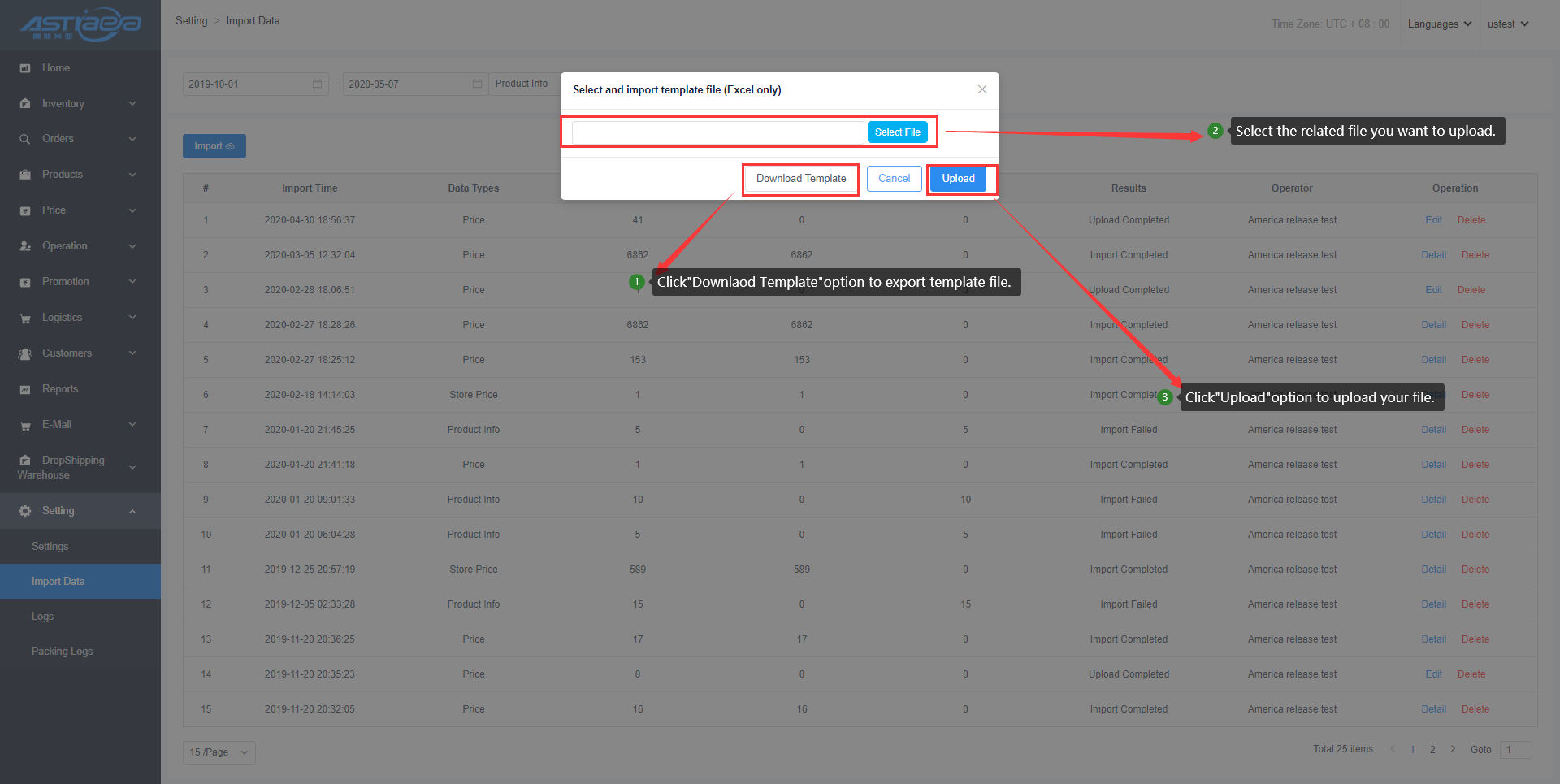1560x784 pixels.
Task: Click the Select File button
Action: click(897, 132)
